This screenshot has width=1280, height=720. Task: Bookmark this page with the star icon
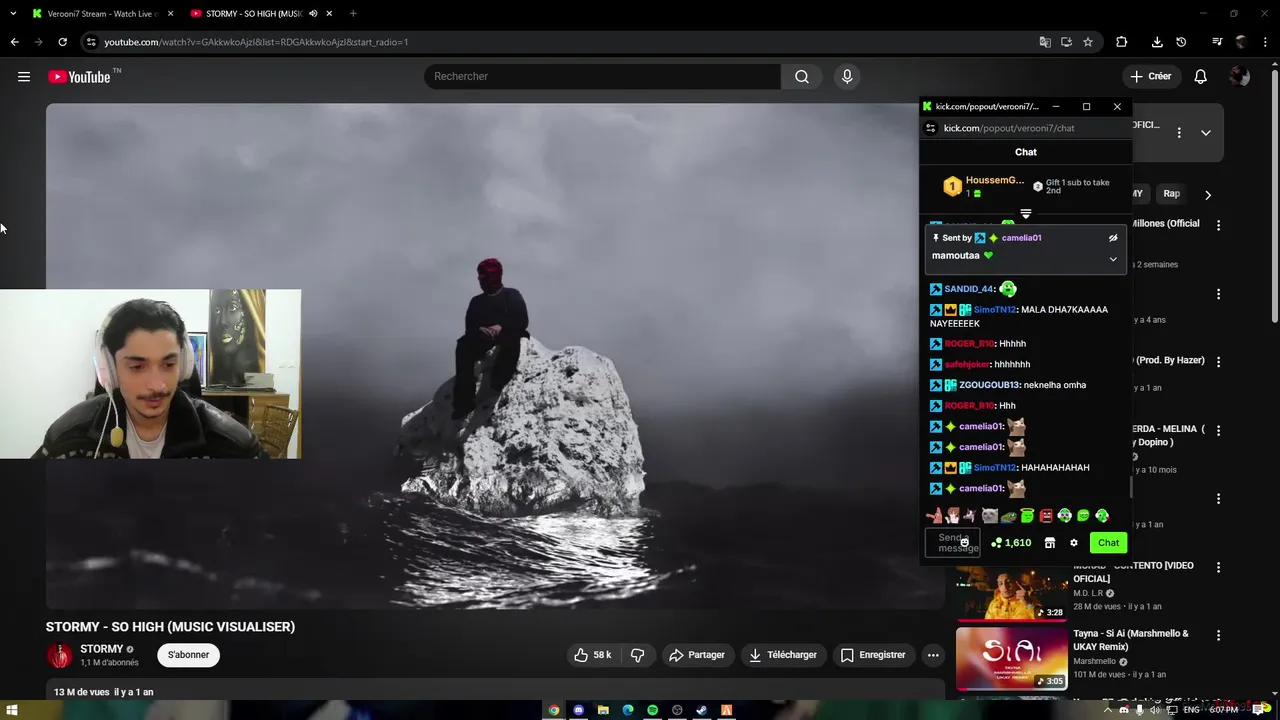[1088, 42]
